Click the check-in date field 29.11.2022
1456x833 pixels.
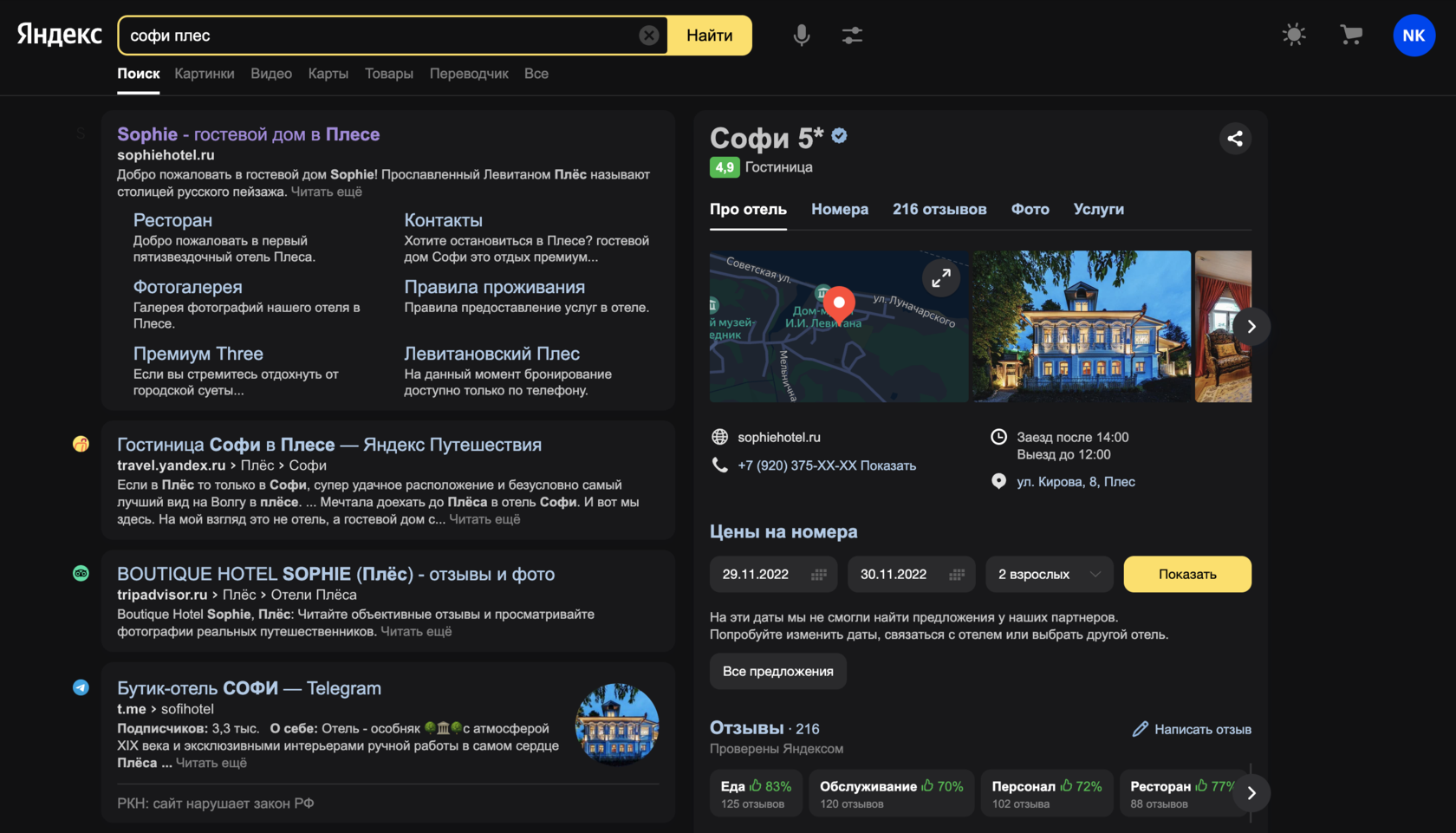click(773, 575)
